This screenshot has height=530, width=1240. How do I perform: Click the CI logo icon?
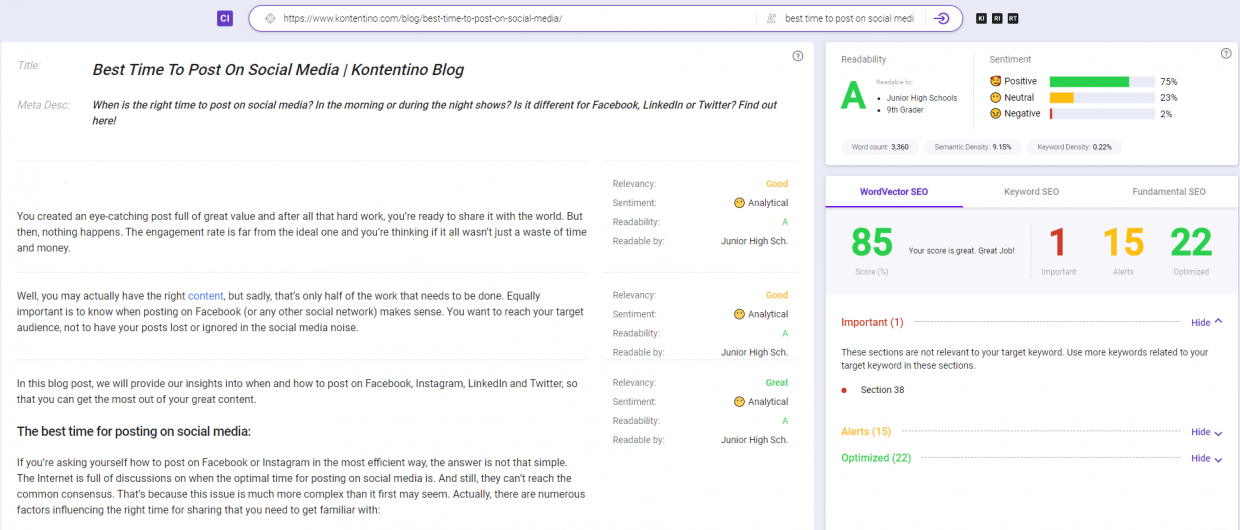[x=225, y=18]
